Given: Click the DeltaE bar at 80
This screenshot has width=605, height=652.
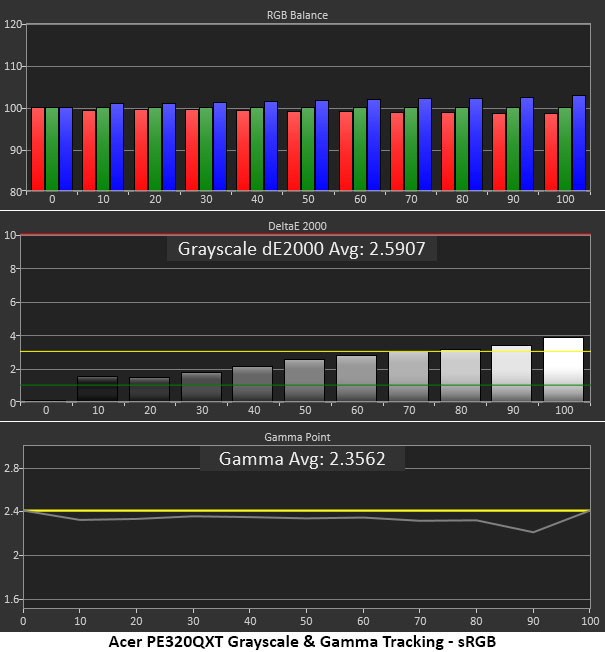Looking at the screenshot, I should 460,375.
